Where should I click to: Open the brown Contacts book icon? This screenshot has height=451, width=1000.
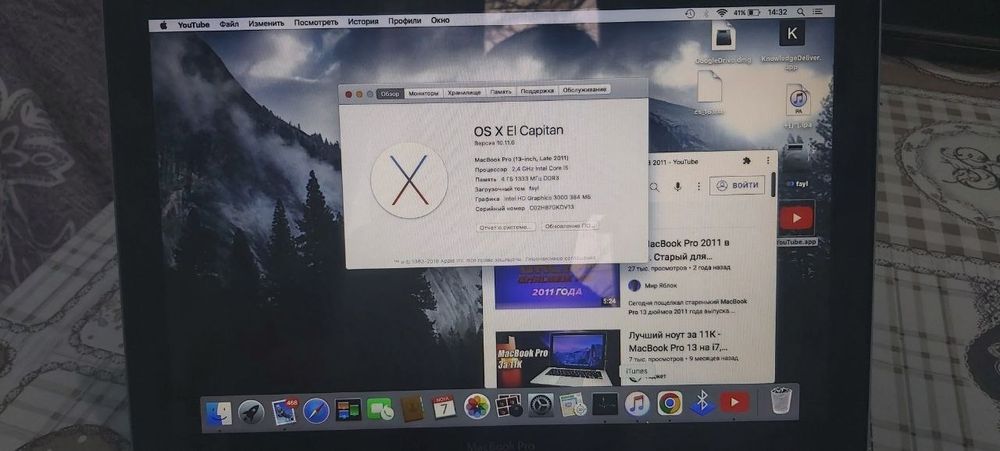(x=412, y=408)
